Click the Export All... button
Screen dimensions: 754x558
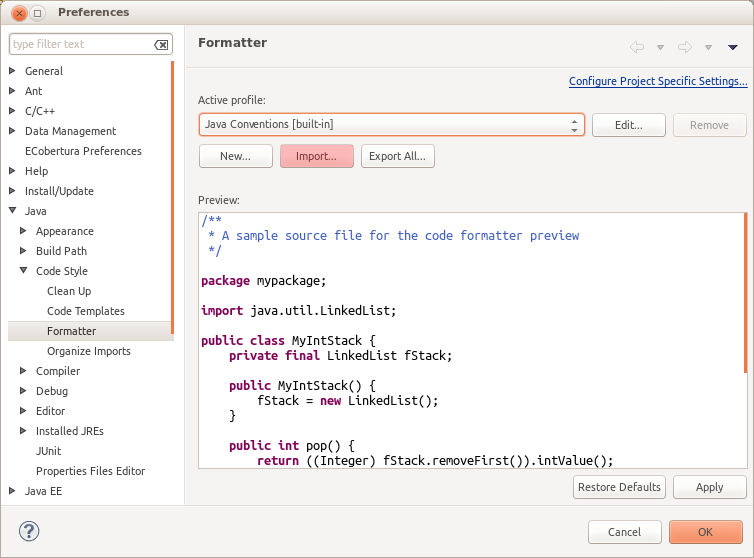(398, 156)
